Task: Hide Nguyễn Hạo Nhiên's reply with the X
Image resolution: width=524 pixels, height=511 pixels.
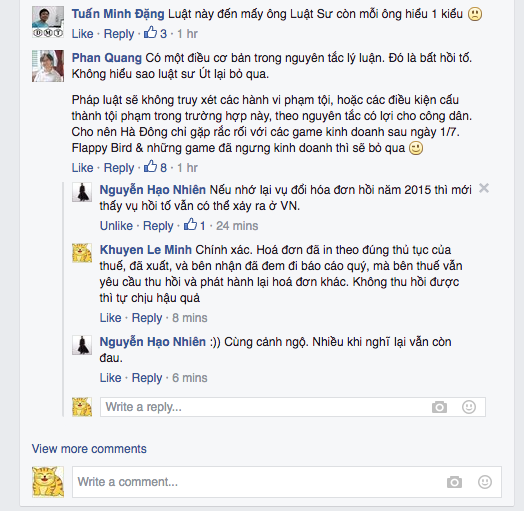Action: 484,188
